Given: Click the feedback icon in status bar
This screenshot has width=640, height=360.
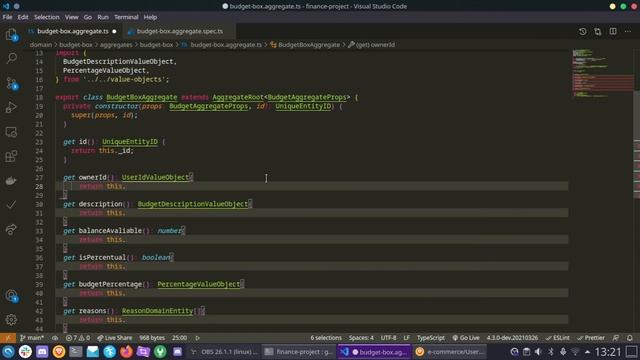Looking at the screenshot, I should 616,338.
